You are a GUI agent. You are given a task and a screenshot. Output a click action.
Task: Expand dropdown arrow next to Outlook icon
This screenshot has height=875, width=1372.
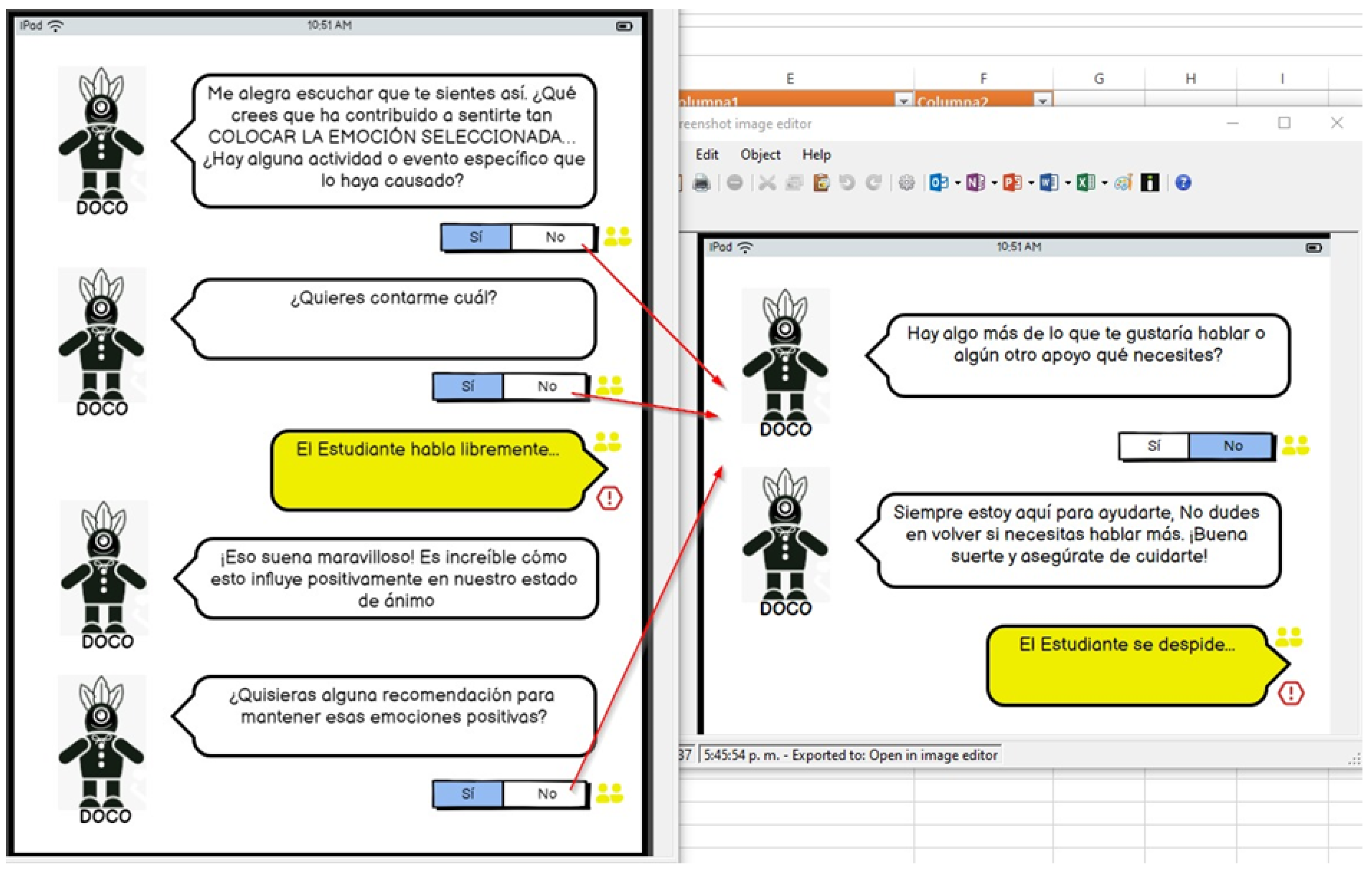[957, 183]
